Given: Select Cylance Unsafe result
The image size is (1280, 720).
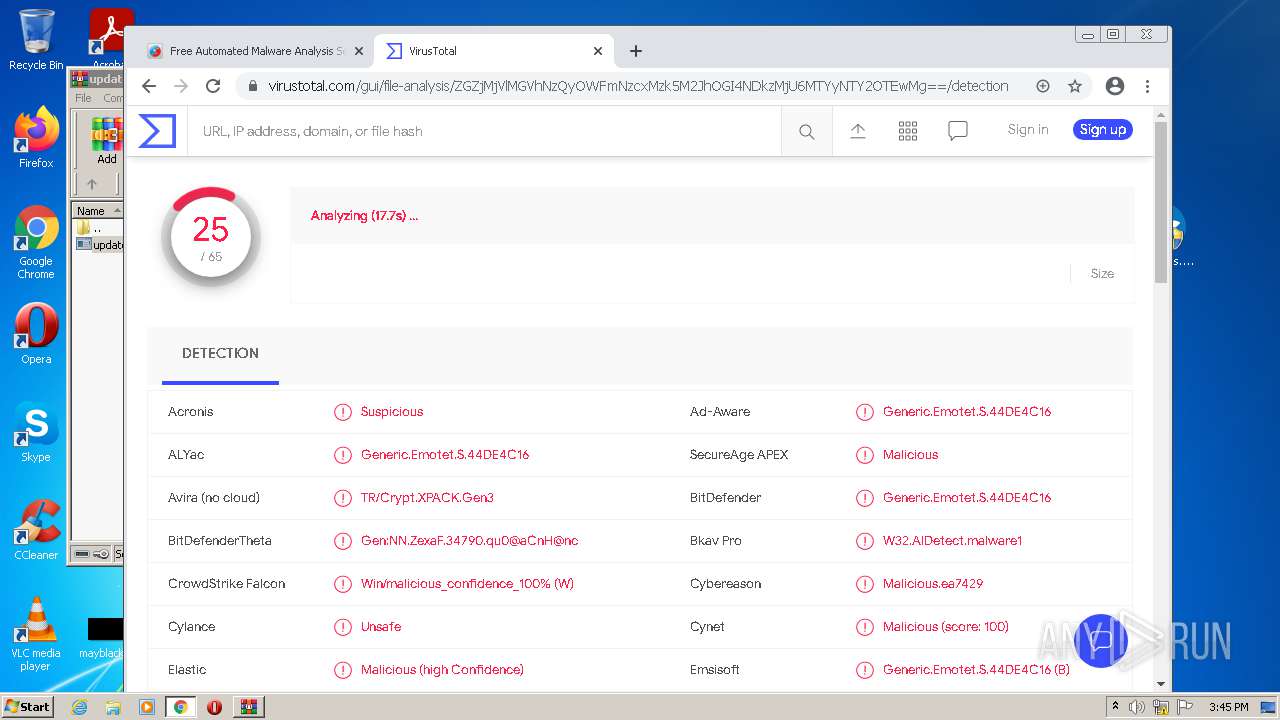Looking at the screenshot, I should pos(381,627).
